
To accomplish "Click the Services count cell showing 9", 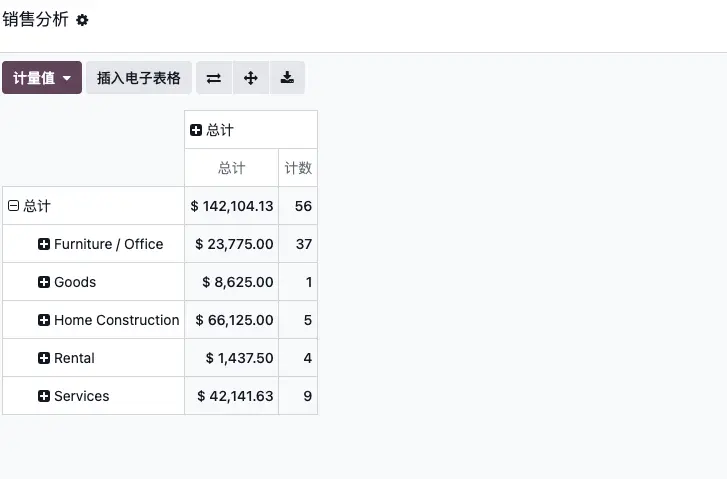I will pos(298,396).
